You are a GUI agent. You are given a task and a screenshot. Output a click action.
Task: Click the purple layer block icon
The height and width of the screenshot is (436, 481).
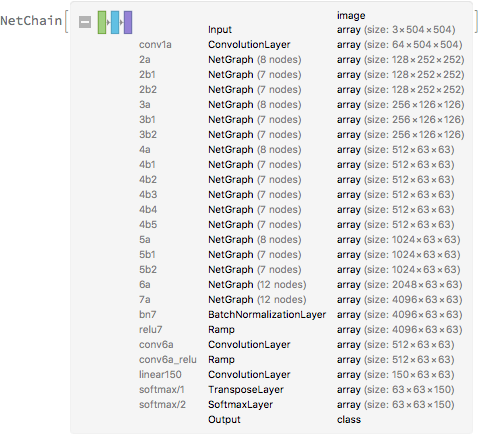pos(128,22)
